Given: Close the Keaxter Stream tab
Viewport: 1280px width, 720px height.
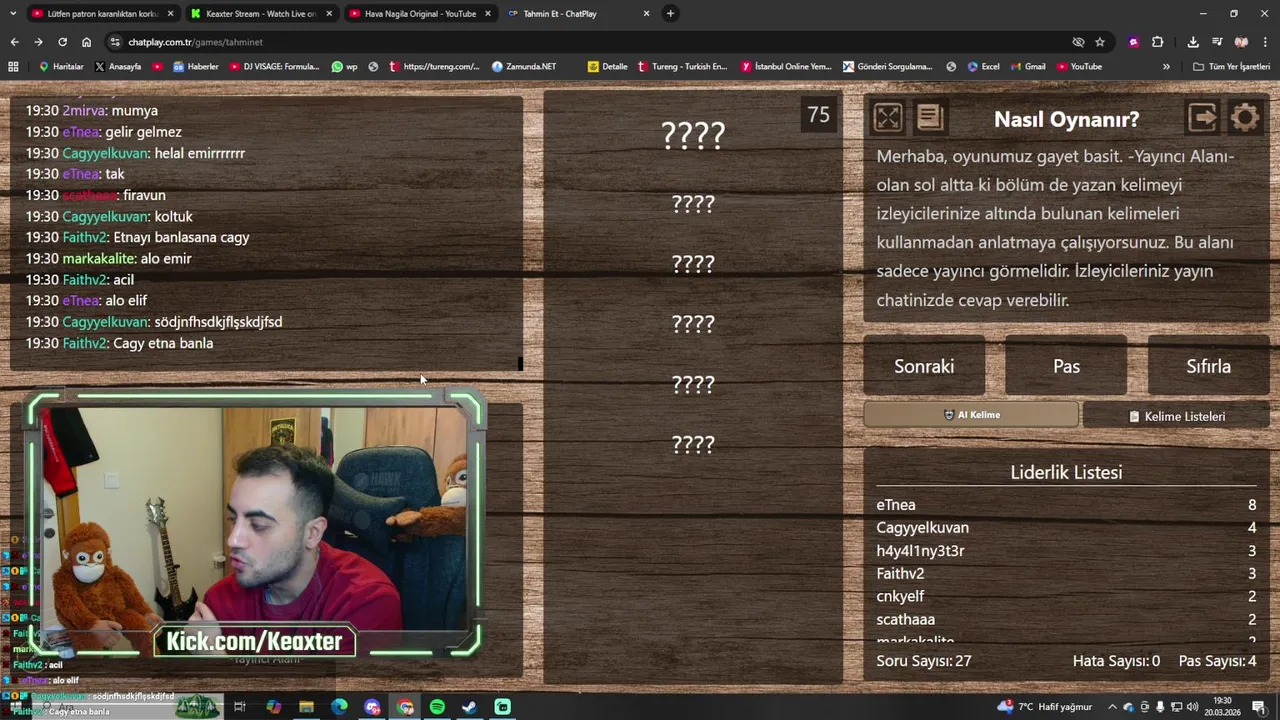Looking at the screenshot, I should point(329,14).
